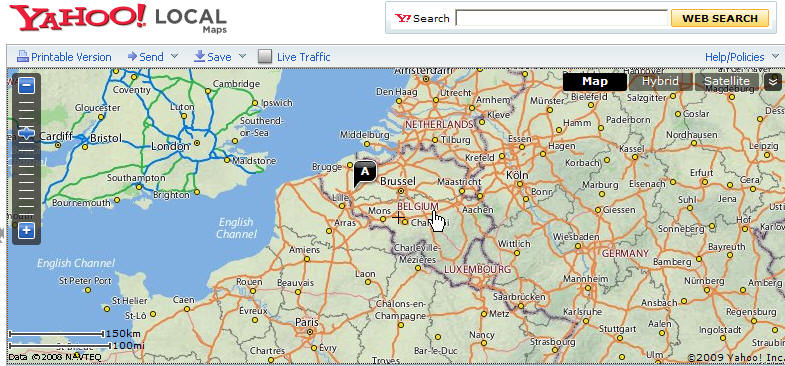Click the WEB SEARCH button
785x366 pixels.
click(720, 19)
